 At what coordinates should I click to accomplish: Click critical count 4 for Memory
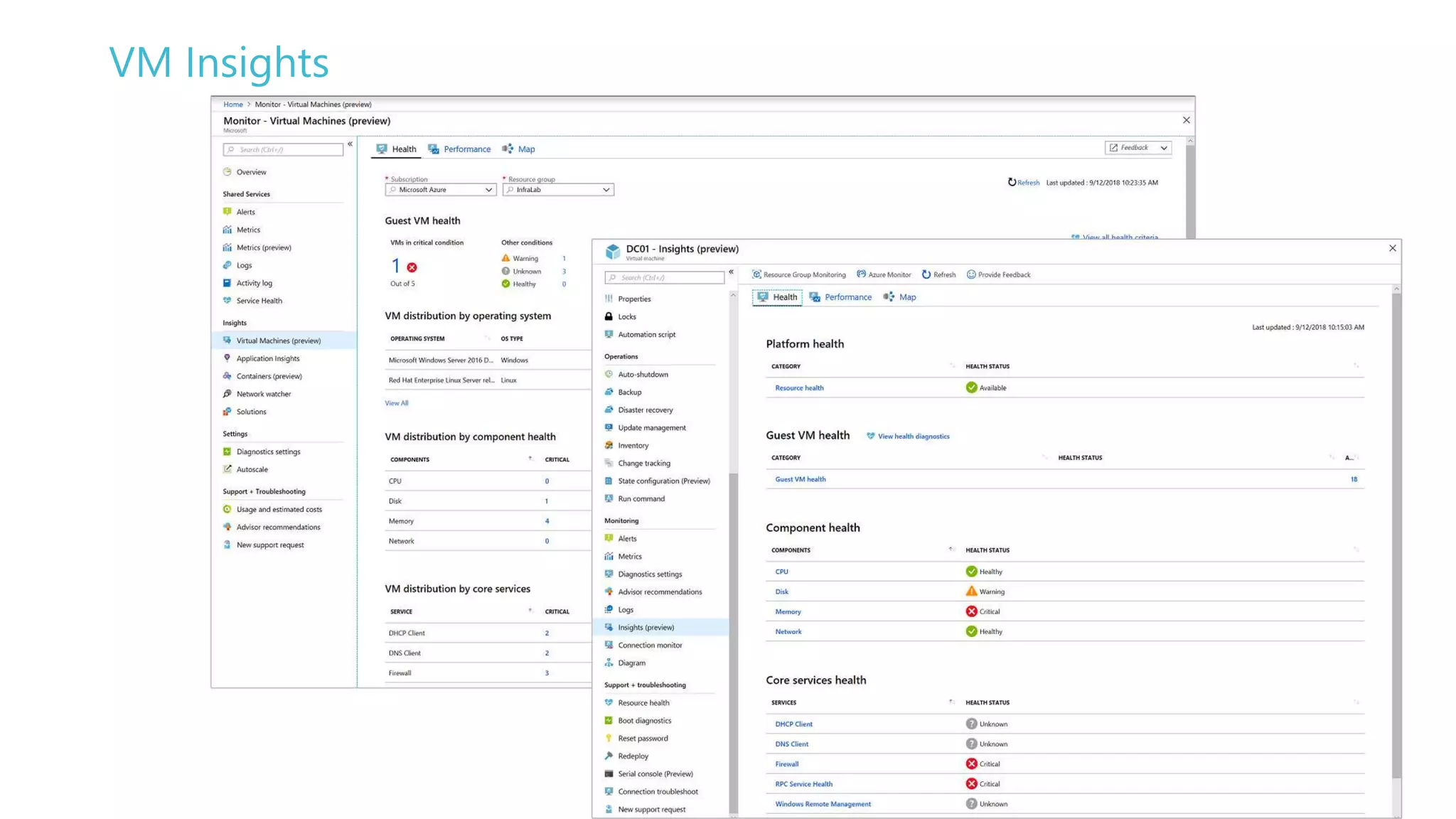point(547,521)
